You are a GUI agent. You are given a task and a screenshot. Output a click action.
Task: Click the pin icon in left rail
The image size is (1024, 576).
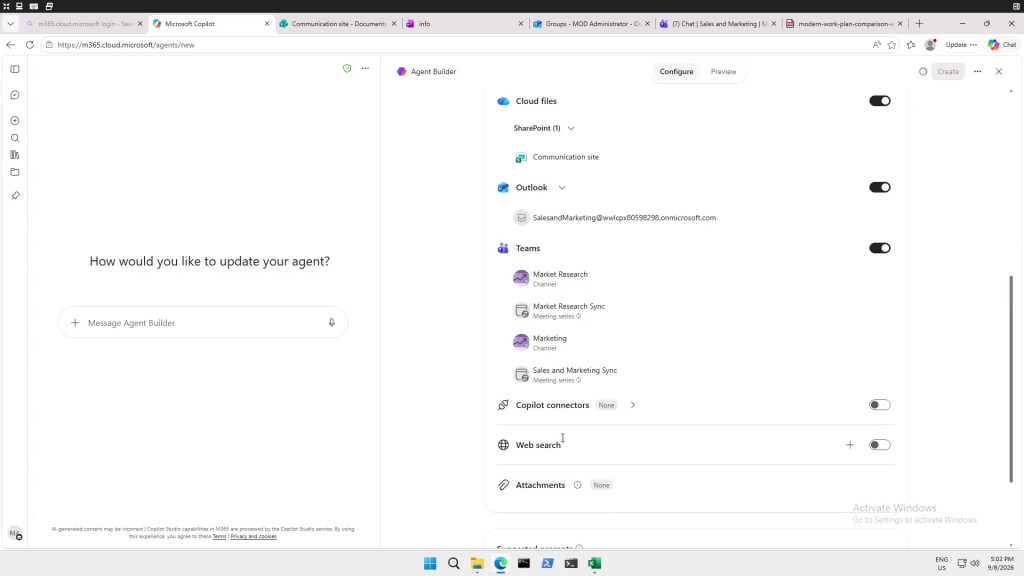(15, 195)
